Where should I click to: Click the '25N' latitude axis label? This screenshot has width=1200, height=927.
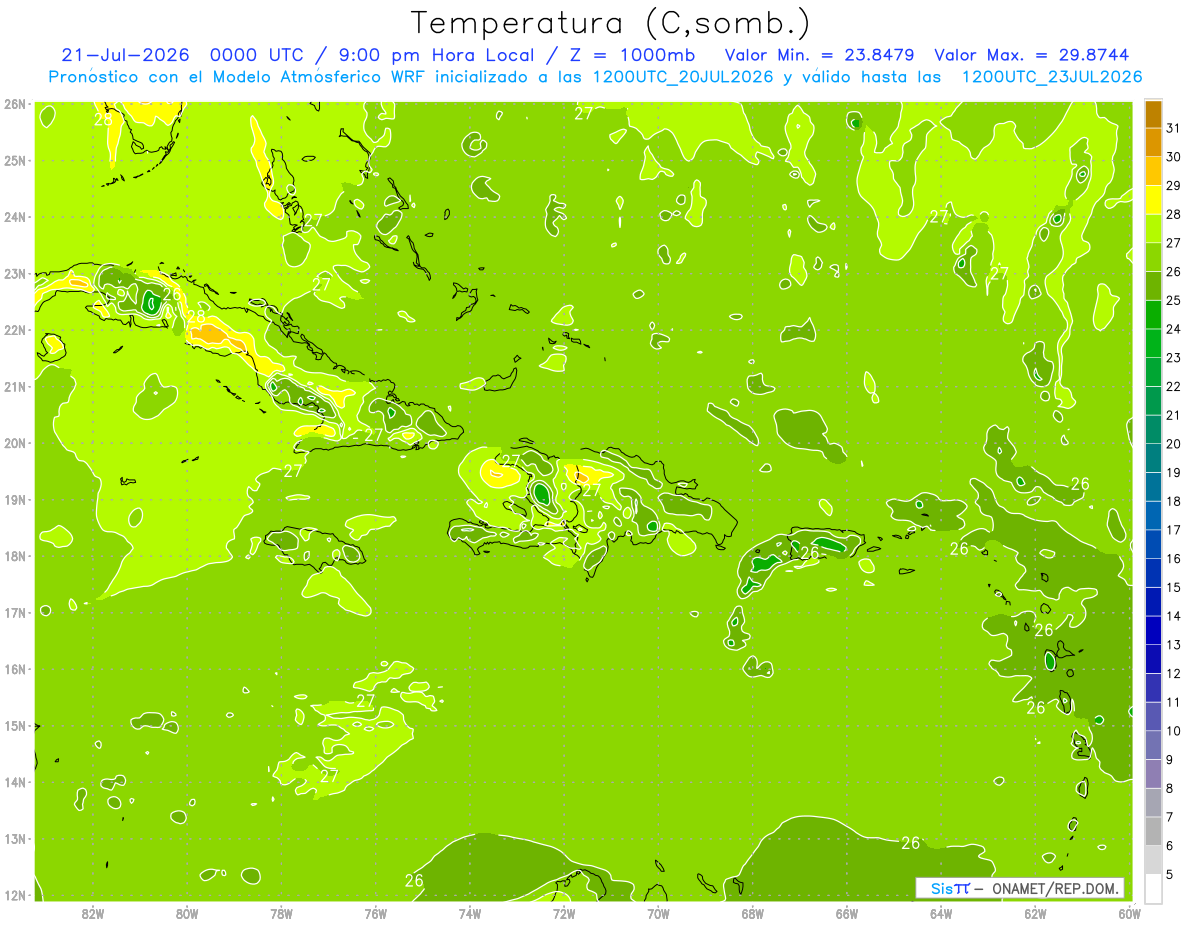(x=15, y=160)
